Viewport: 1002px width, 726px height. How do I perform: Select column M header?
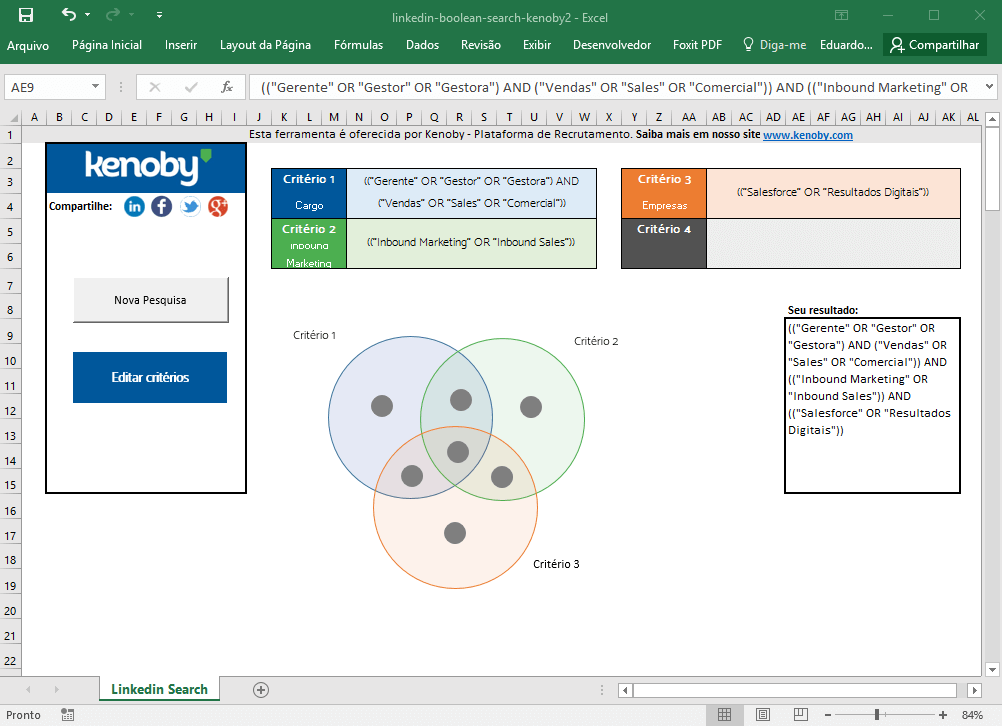click(334, 117)
